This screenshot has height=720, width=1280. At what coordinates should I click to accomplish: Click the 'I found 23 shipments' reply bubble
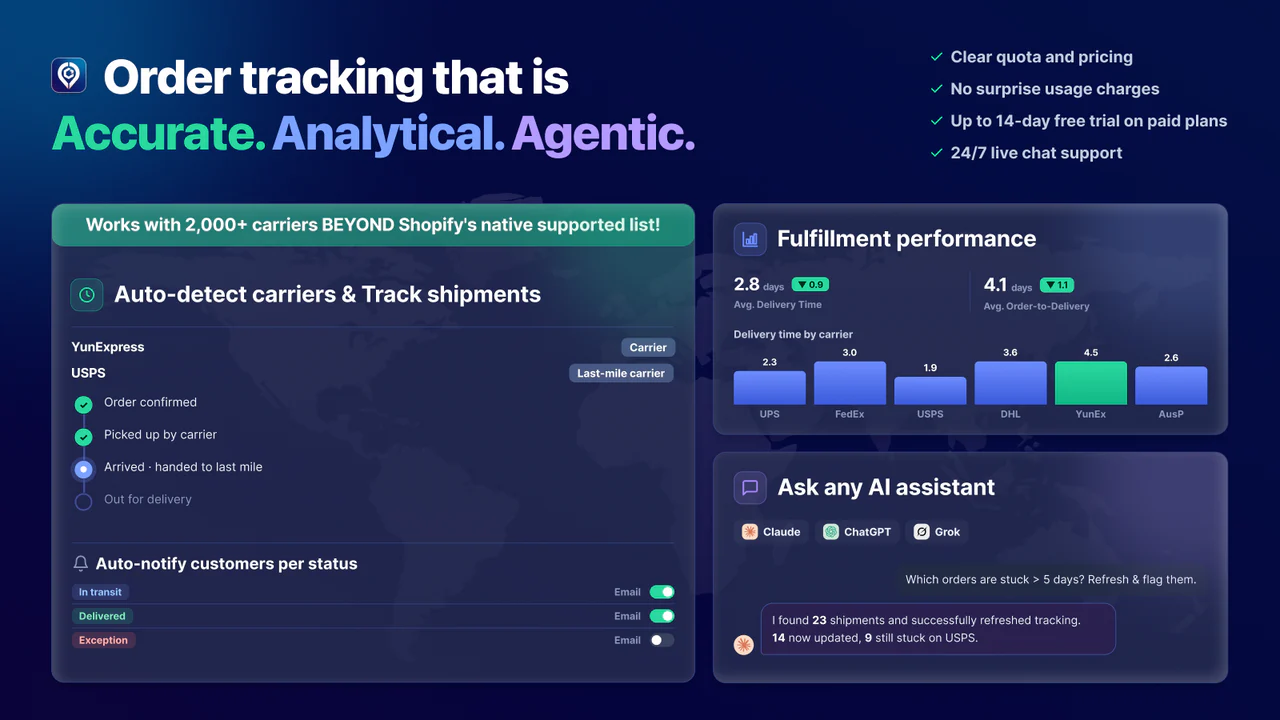click(938, 629)
